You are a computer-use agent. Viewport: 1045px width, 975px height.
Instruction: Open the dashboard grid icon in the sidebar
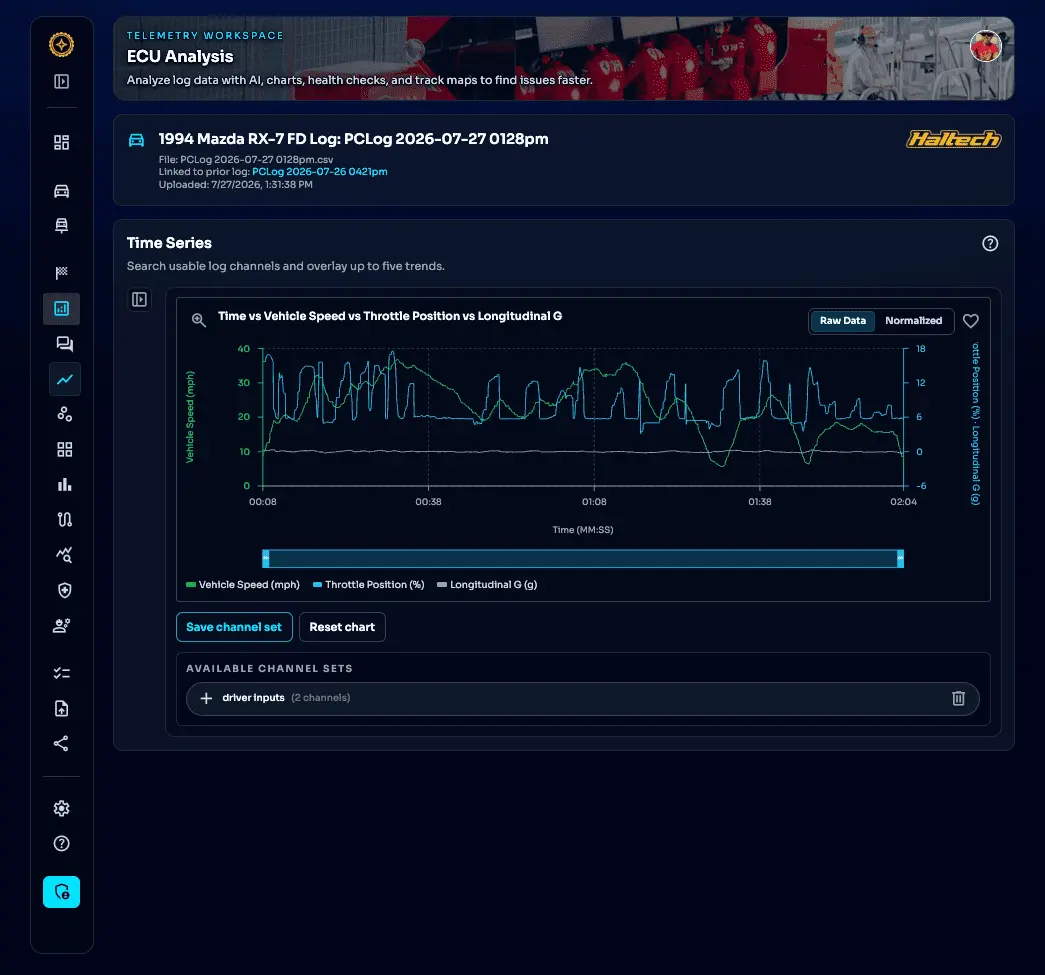click(61, 142)
